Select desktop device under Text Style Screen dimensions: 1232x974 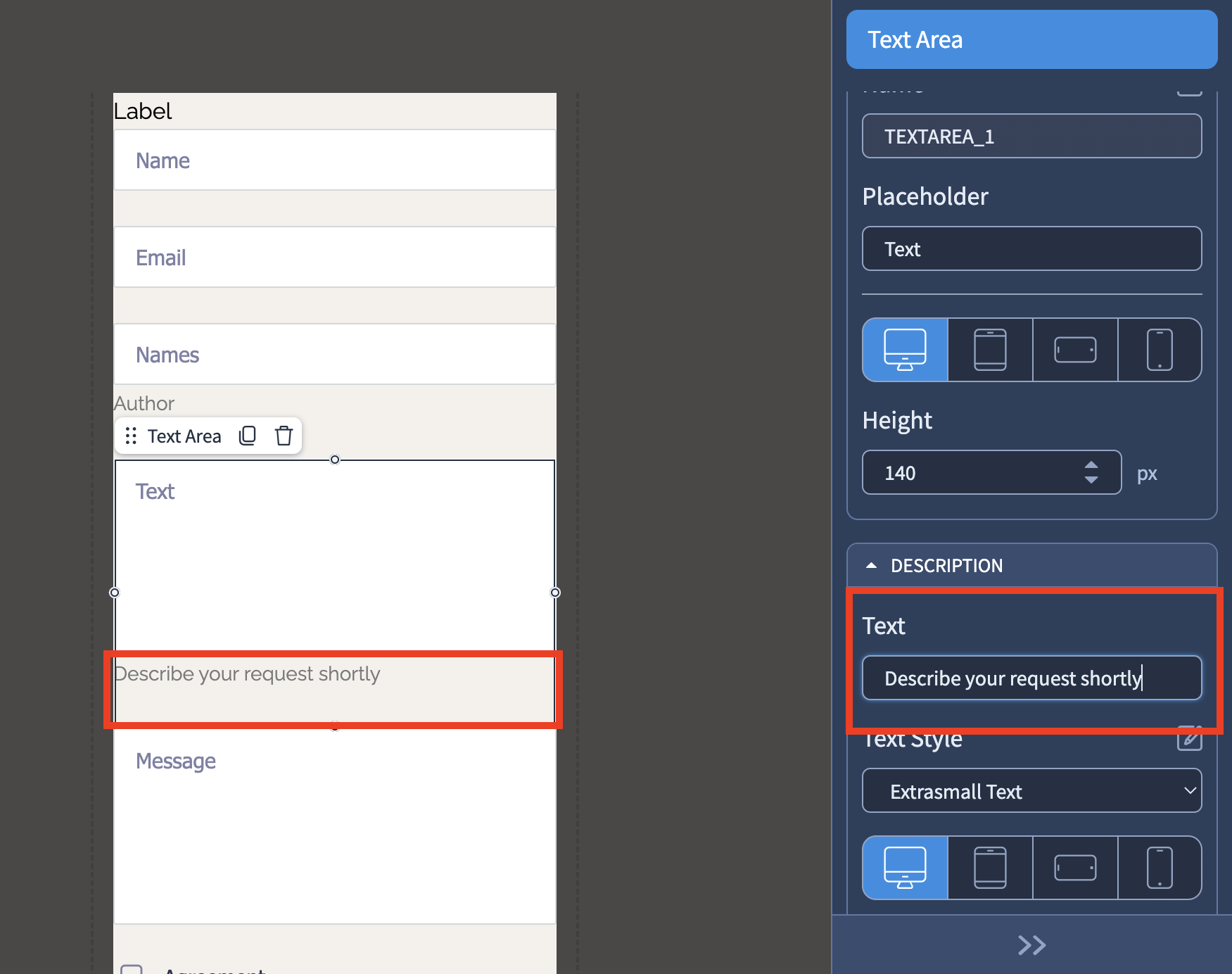coord(905,868)
